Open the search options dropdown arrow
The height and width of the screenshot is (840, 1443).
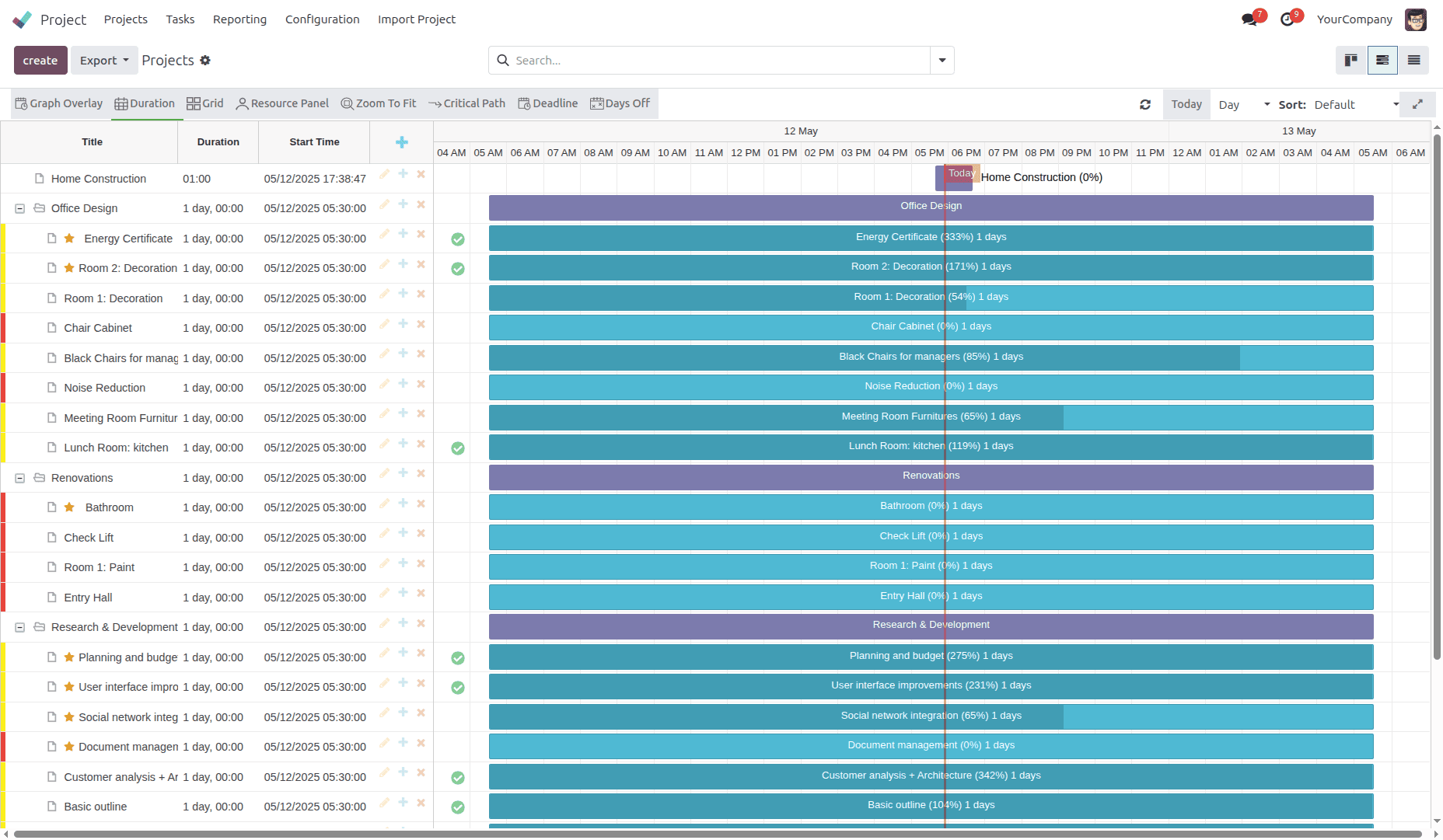coord(942,61)
